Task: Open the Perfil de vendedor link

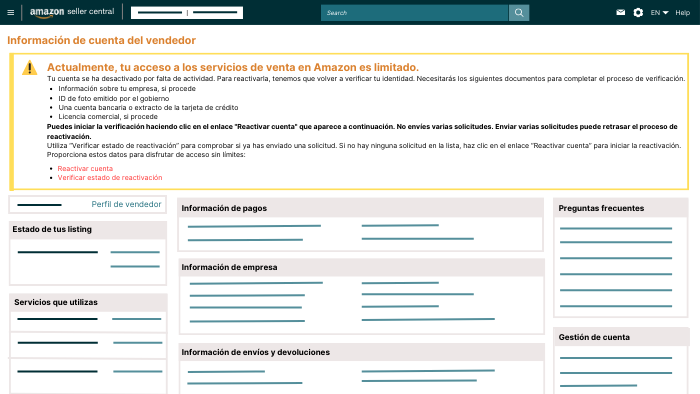Action: (126, 204)
